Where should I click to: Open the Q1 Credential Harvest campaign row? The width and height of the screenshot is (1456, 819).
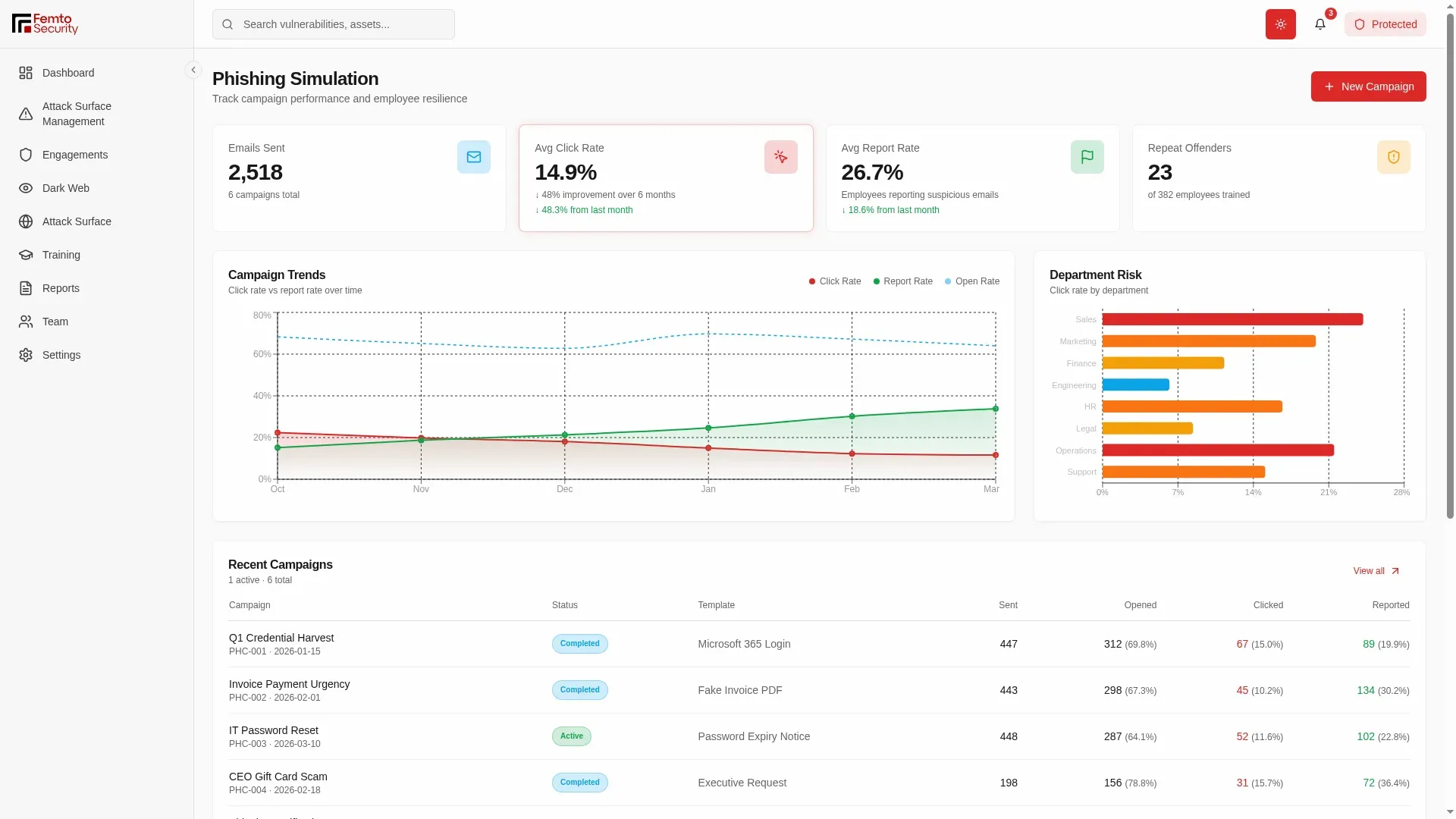pyautogui.click(x=819, y=644)
